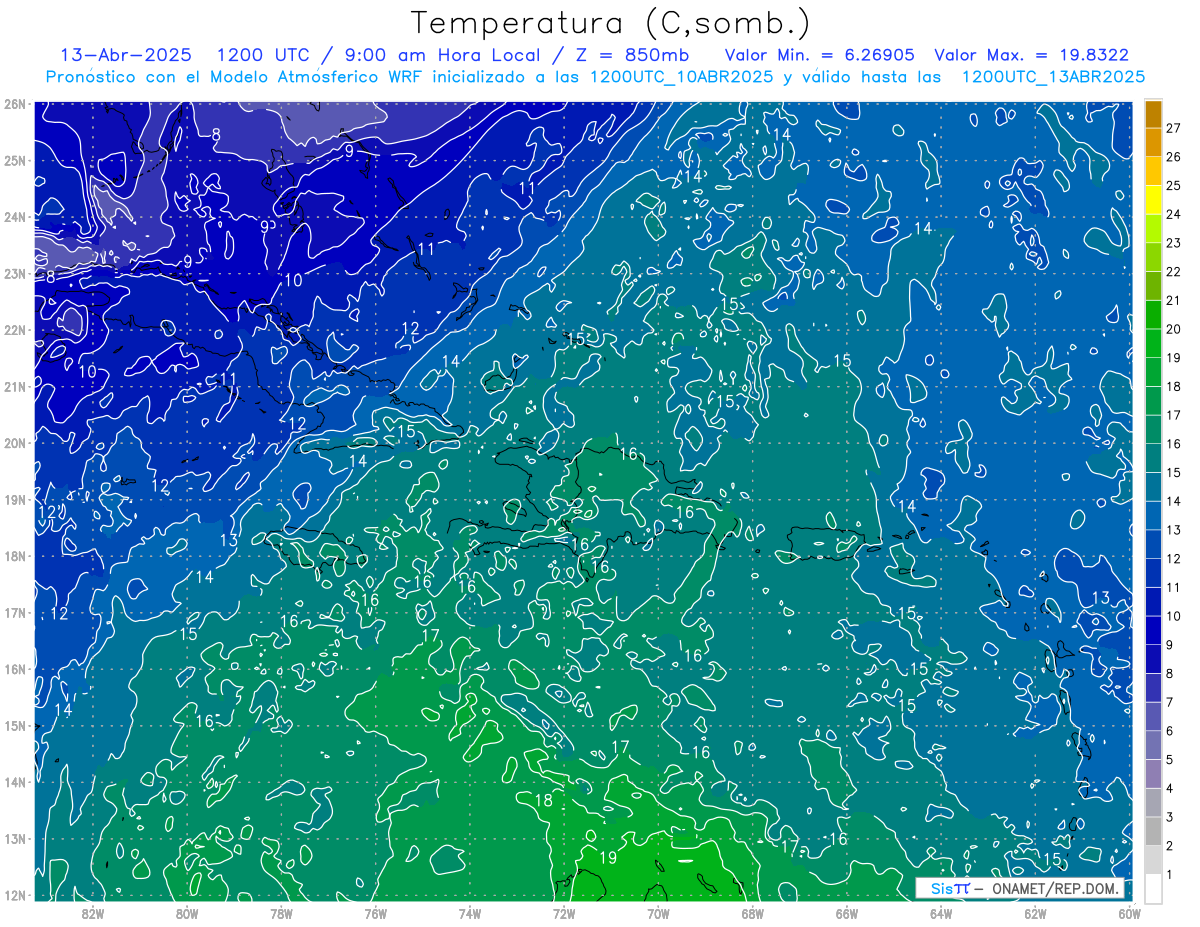
Task: Click the 15N latitude label
Action: tap(14, 725)
